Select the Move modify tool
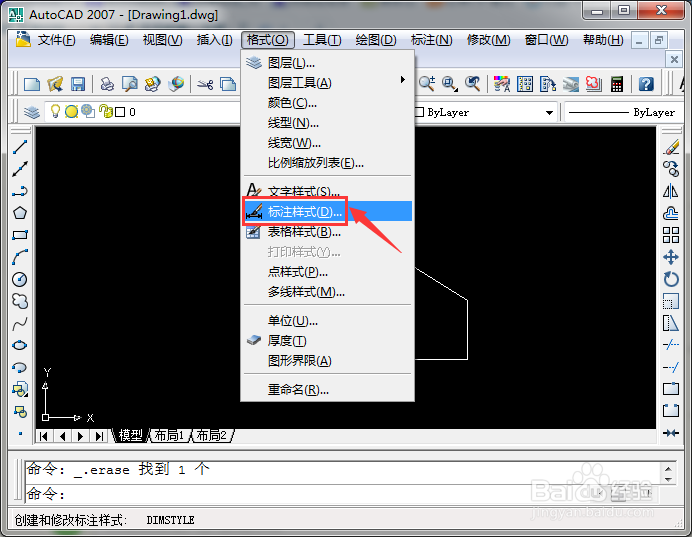This screenshot has height=537, width=692. pyautogui.click(x=671, y=257)
